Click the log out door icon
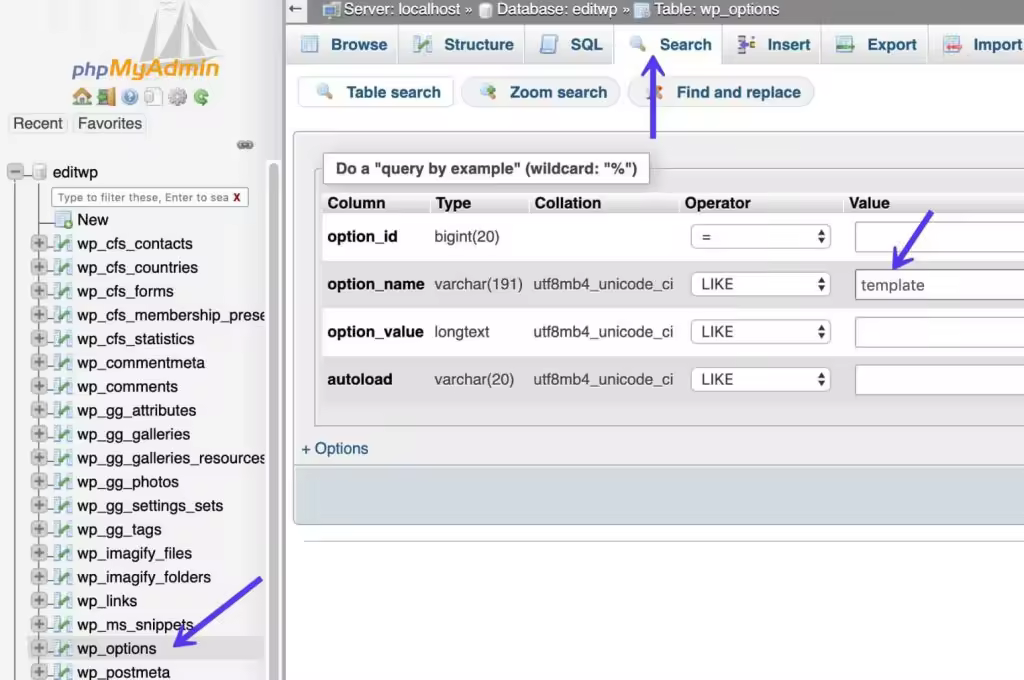Image resolution: width=1024 pixels, height=680 pixels. click(106, 97)
